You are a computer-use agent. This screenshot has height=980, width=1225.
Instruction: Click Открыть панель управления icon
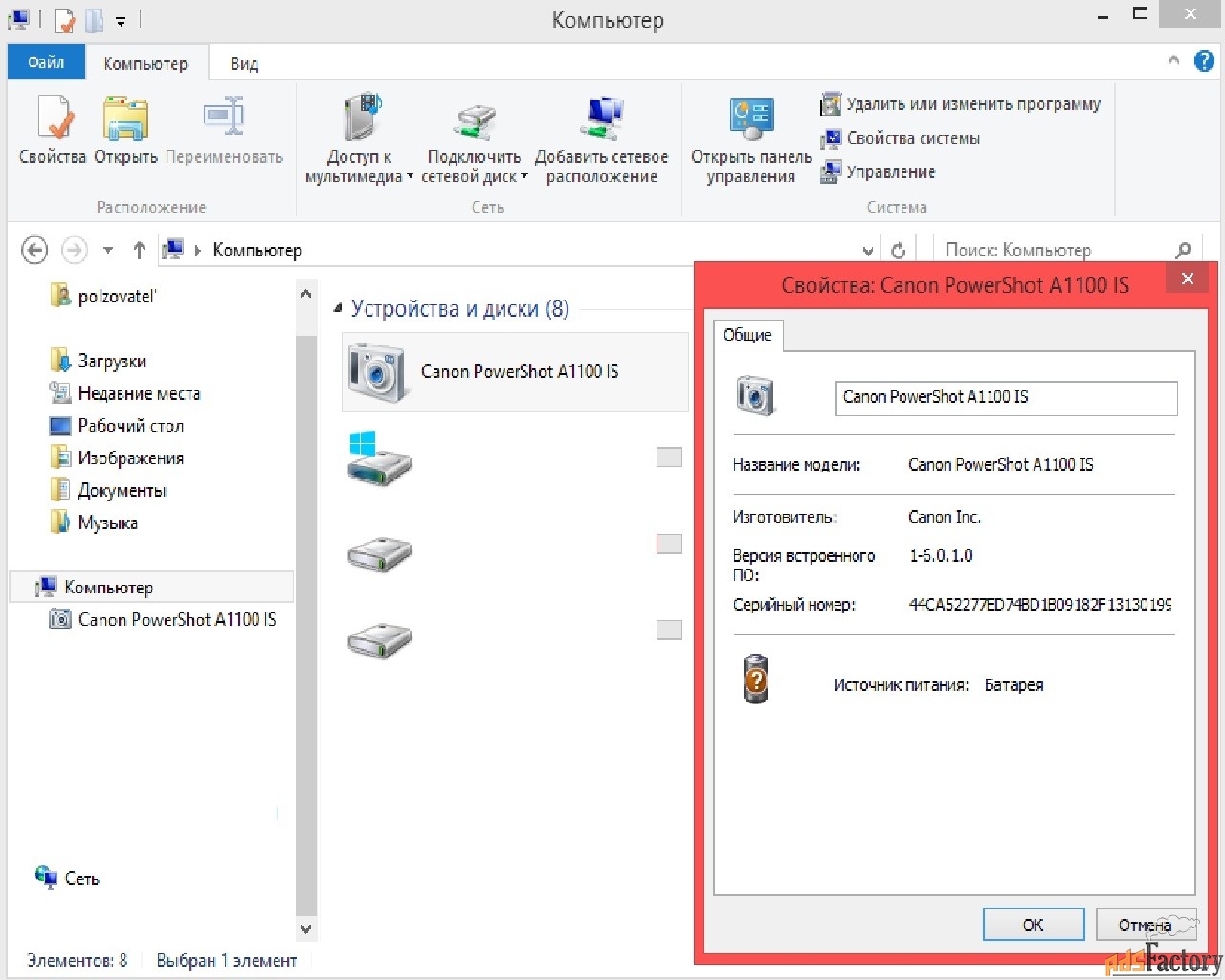[751, 140]
